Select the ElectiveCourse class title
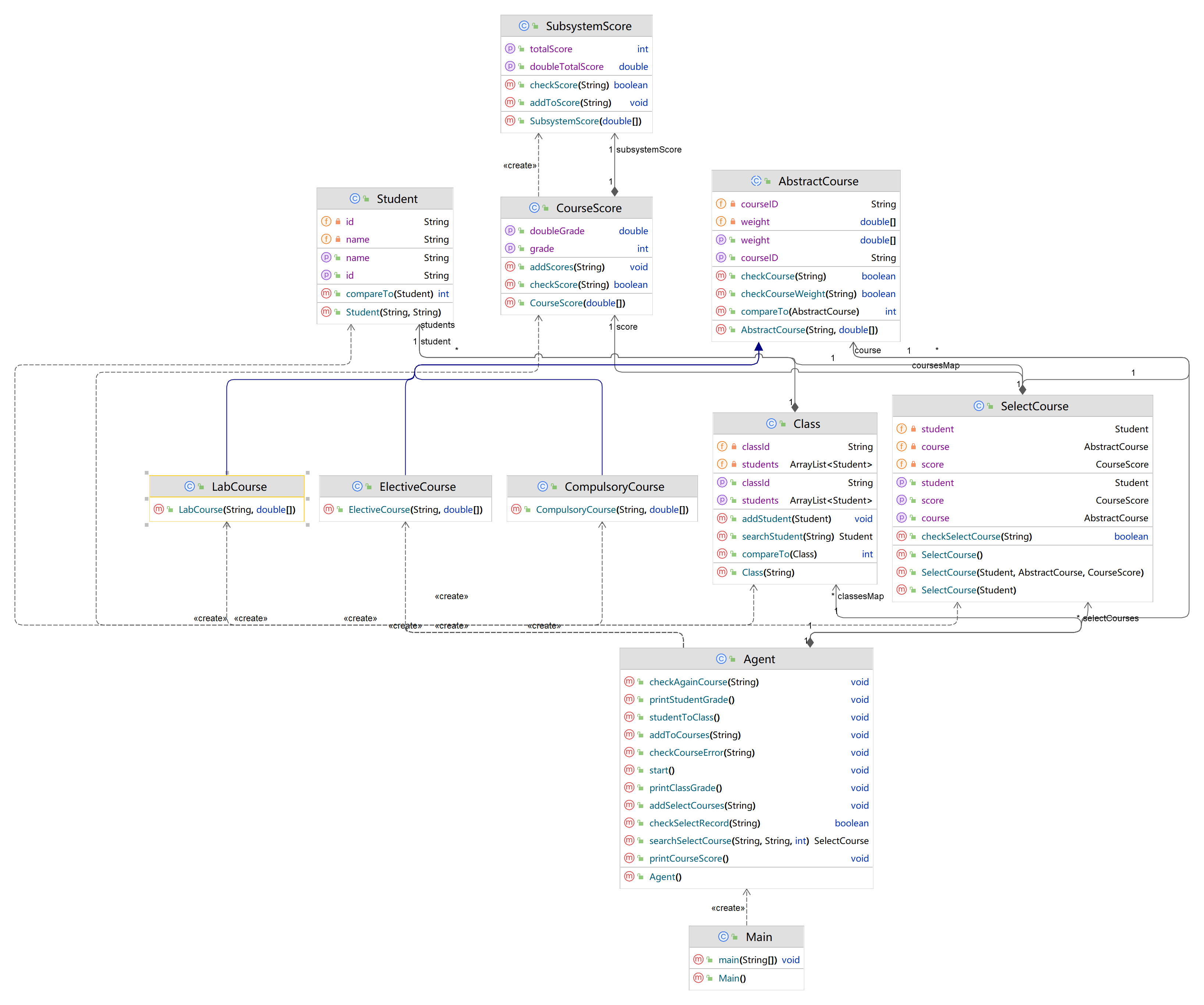Screen dimensions: 1204x1005 pyautogui.click(x=417, y=486)
